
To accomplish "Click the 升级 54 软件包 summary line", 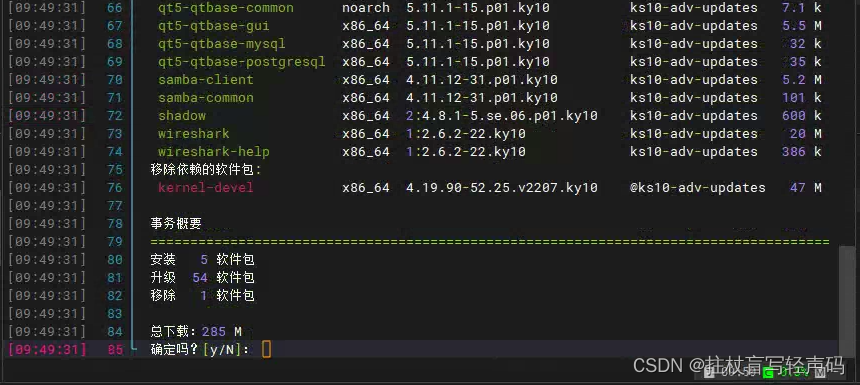I will [x=202, y=278].
